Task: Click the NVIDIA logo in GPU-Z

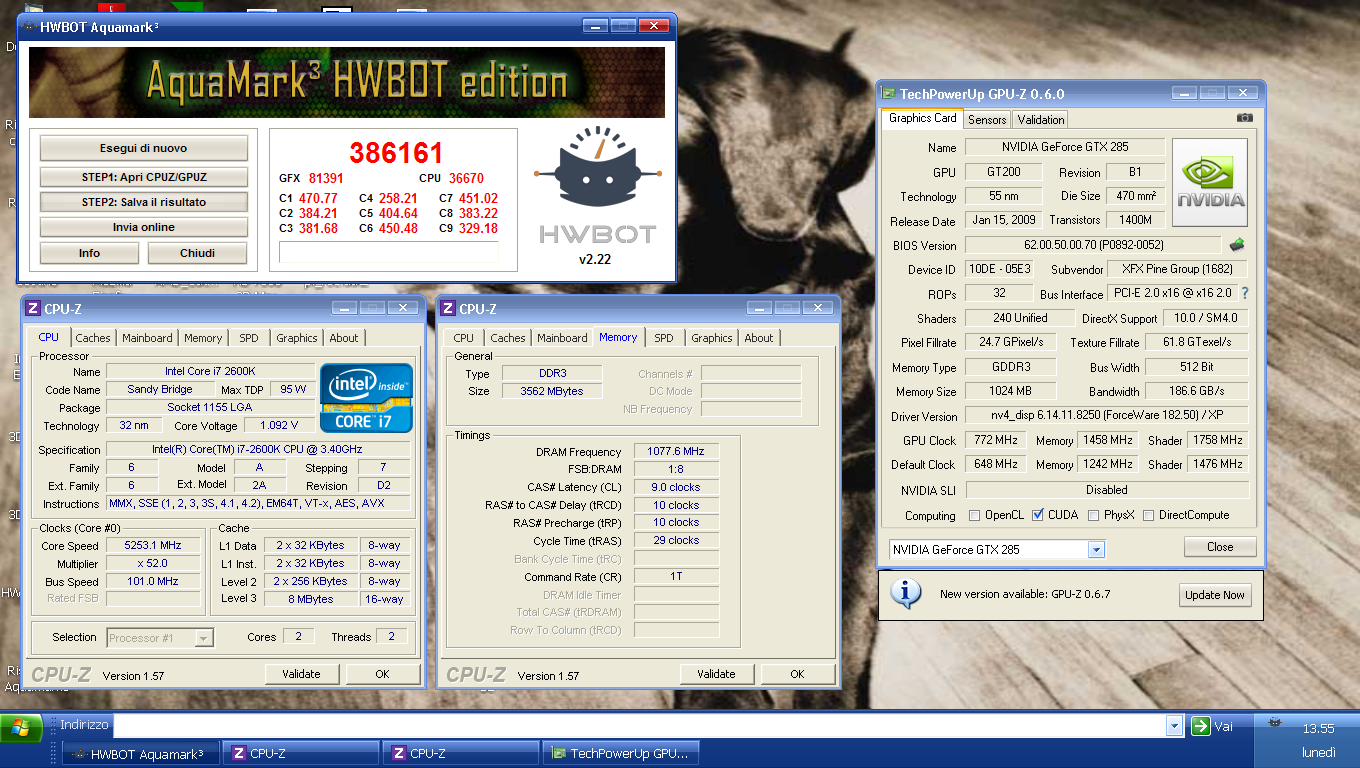Action: [x=1210, y=182]
